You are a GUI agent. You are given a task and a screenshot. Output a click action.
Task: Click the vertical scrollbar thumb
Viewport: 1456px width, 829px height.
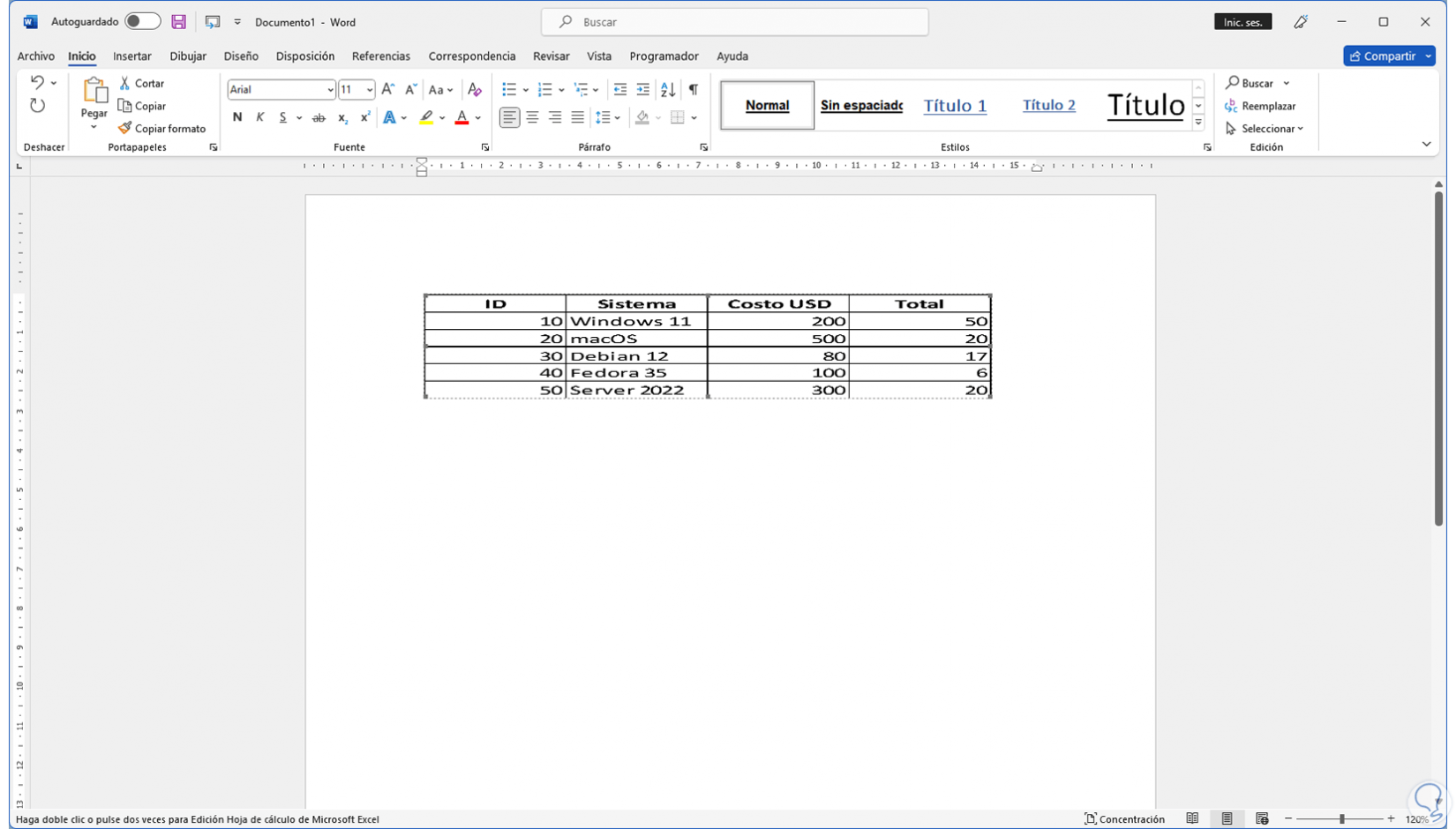(1439, 358)
